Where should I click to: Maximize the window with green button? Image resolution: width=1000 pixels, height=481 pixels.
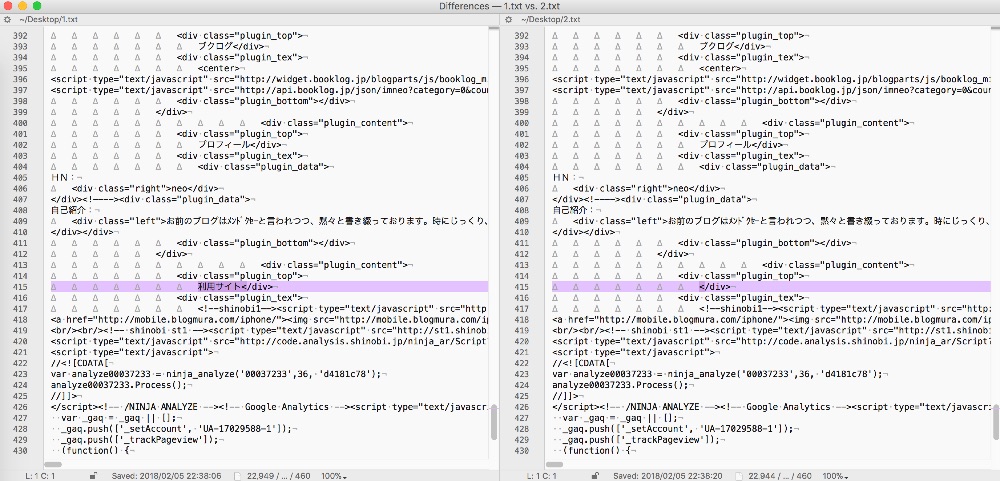(37, 6)
